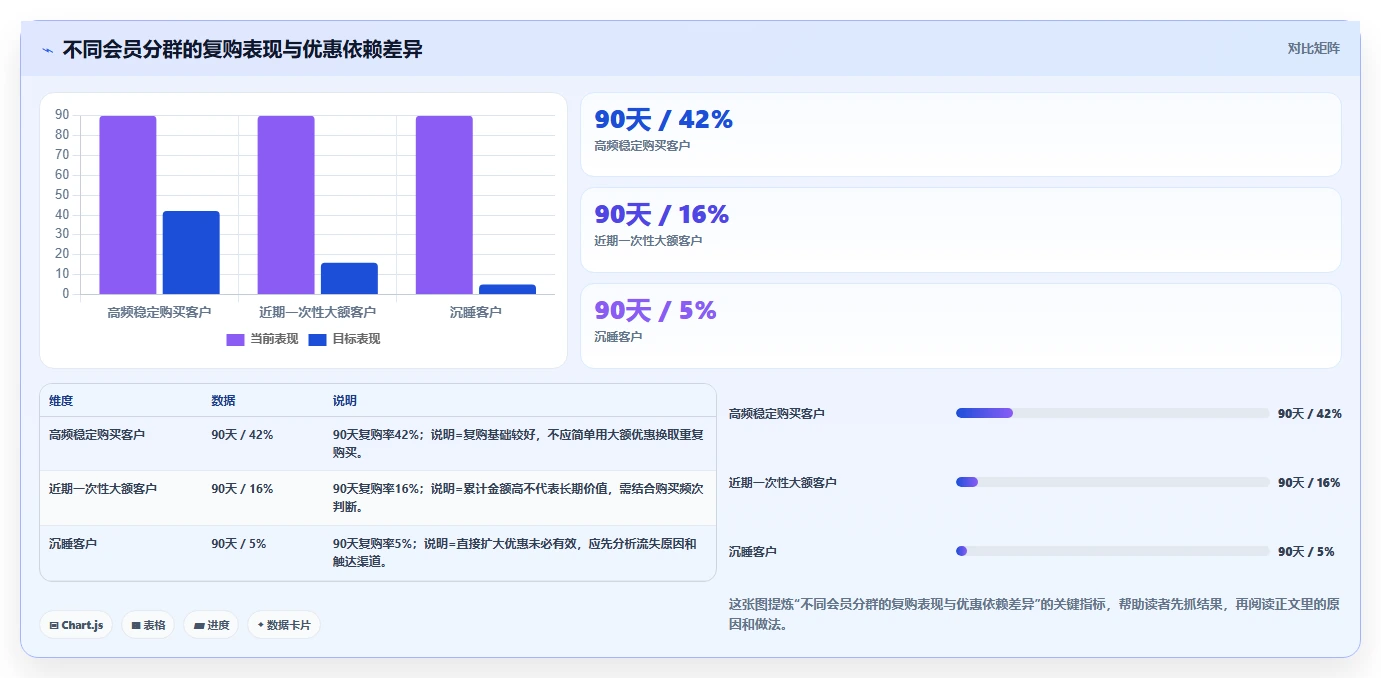Image resolution: width=1381 pixels, height=678 pixels.
Task: Click the 数据 column header
Action: 223,401
